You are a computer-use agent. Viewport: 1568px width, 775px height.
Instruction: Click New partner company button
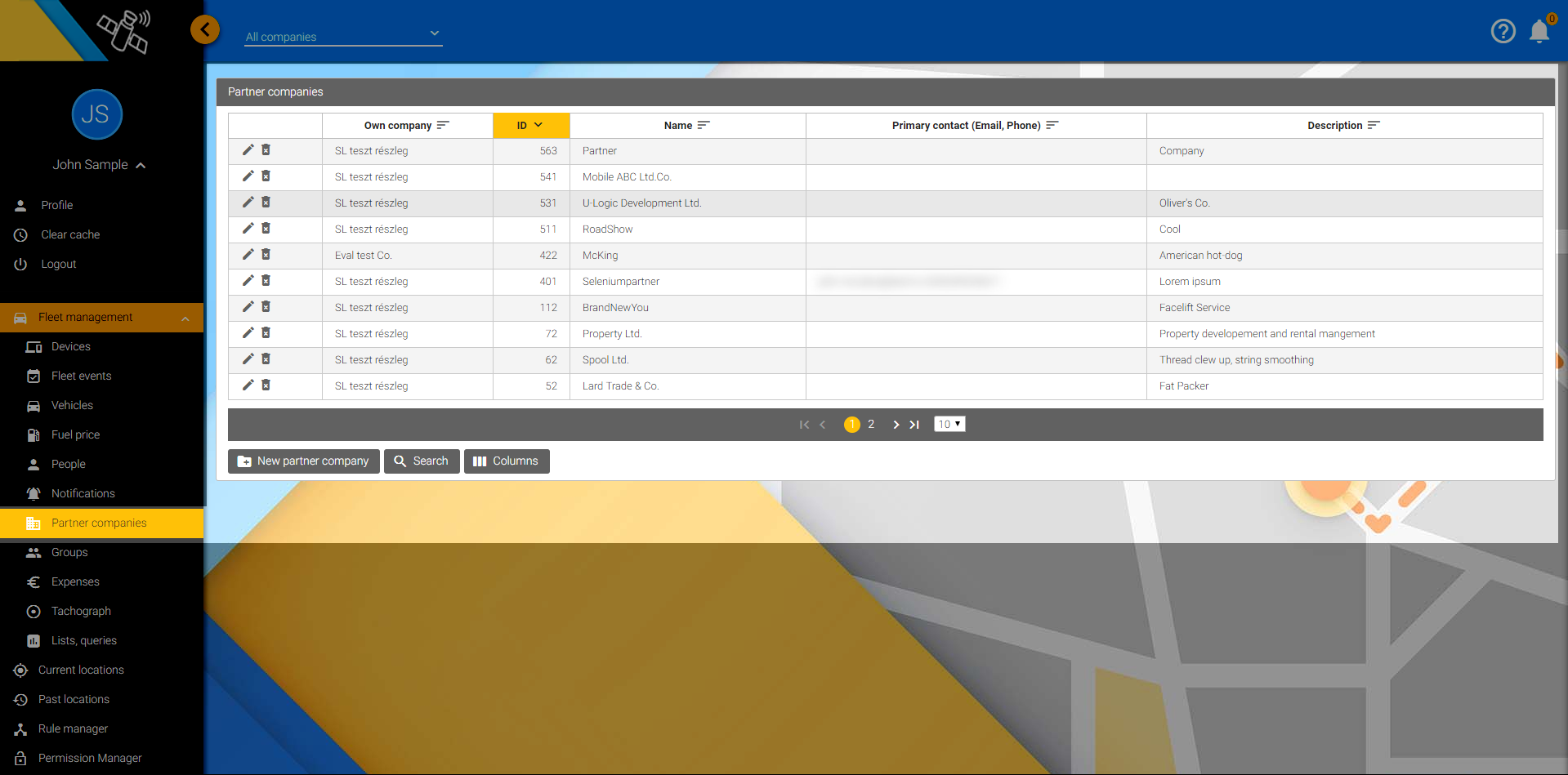click(303, 461)
